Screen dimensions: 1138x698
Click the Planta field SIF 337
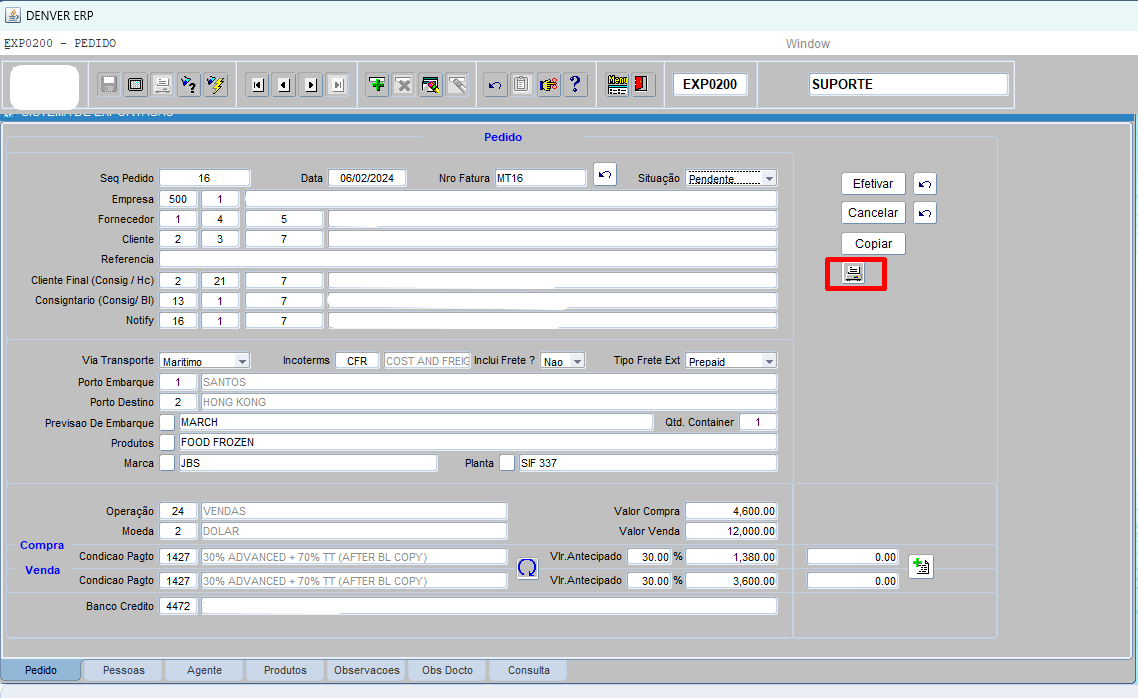(648, 463)
